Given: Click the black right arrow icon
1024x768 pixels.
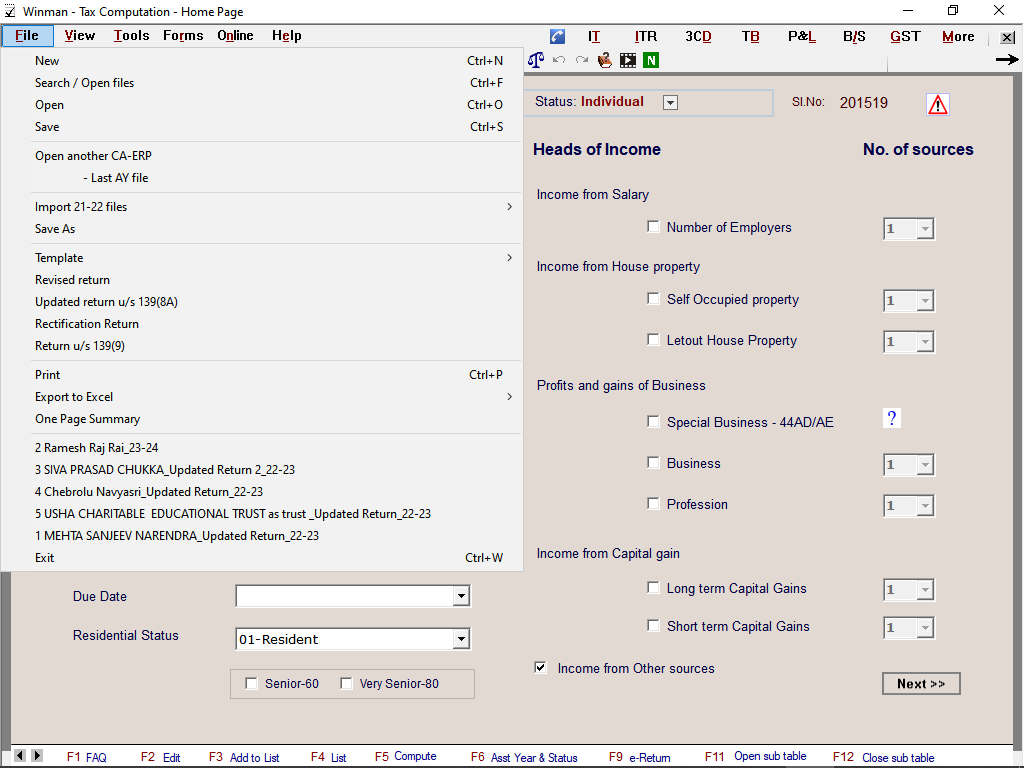Looking at the screenshot, I should [x=1006, y=60].
